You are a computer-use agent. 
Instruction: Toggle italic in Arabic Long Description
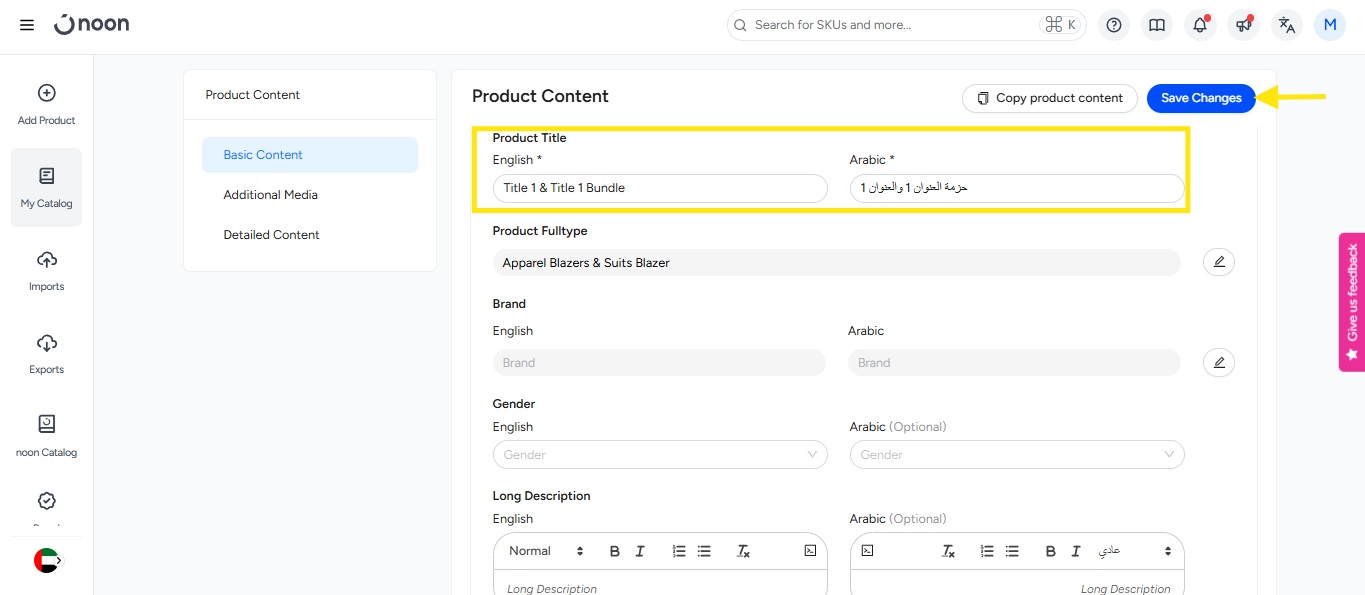(x=1076, y=551)
